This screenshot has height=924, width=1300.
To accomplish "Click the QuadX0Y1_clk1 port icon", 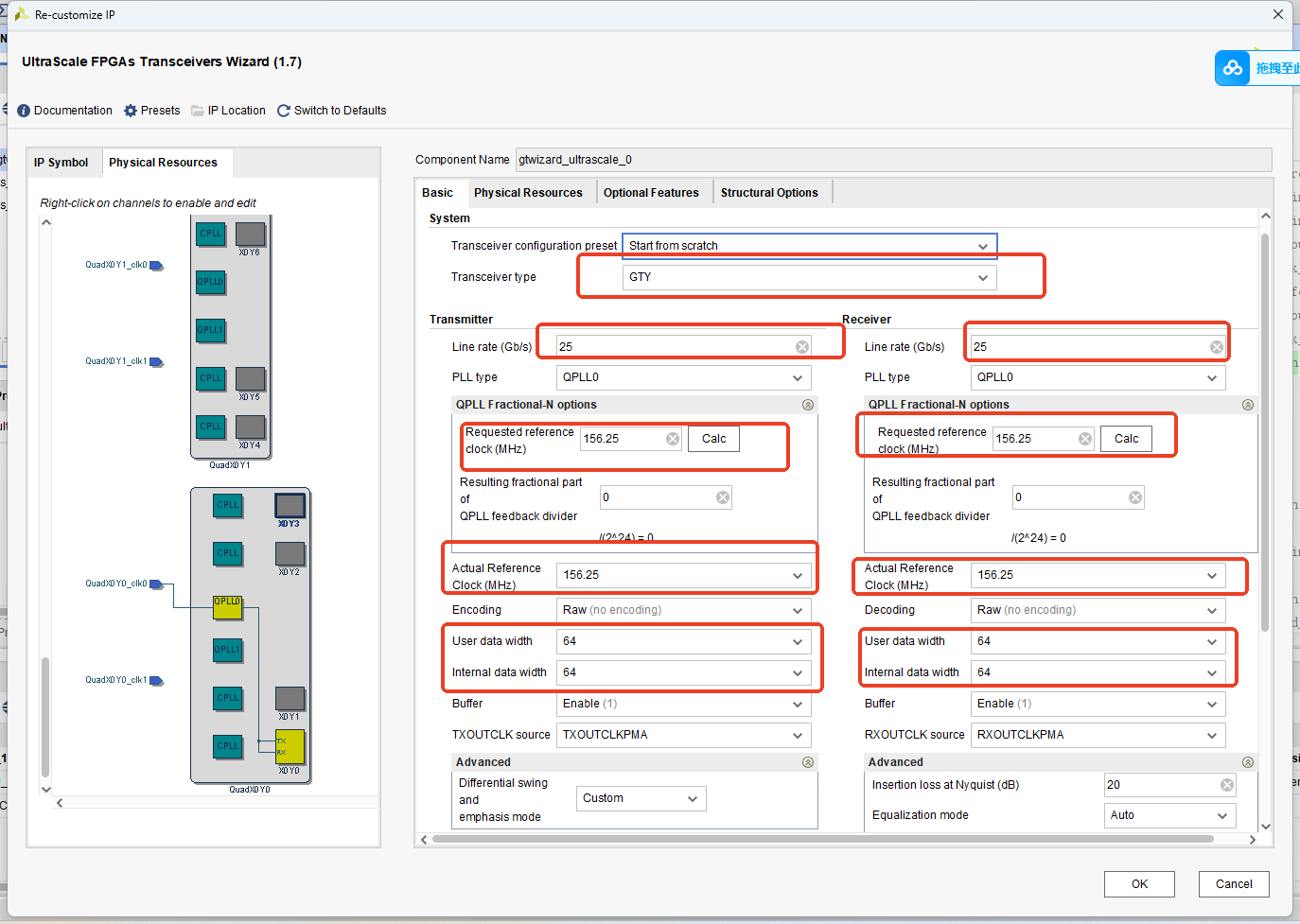I will pos(157,362).
